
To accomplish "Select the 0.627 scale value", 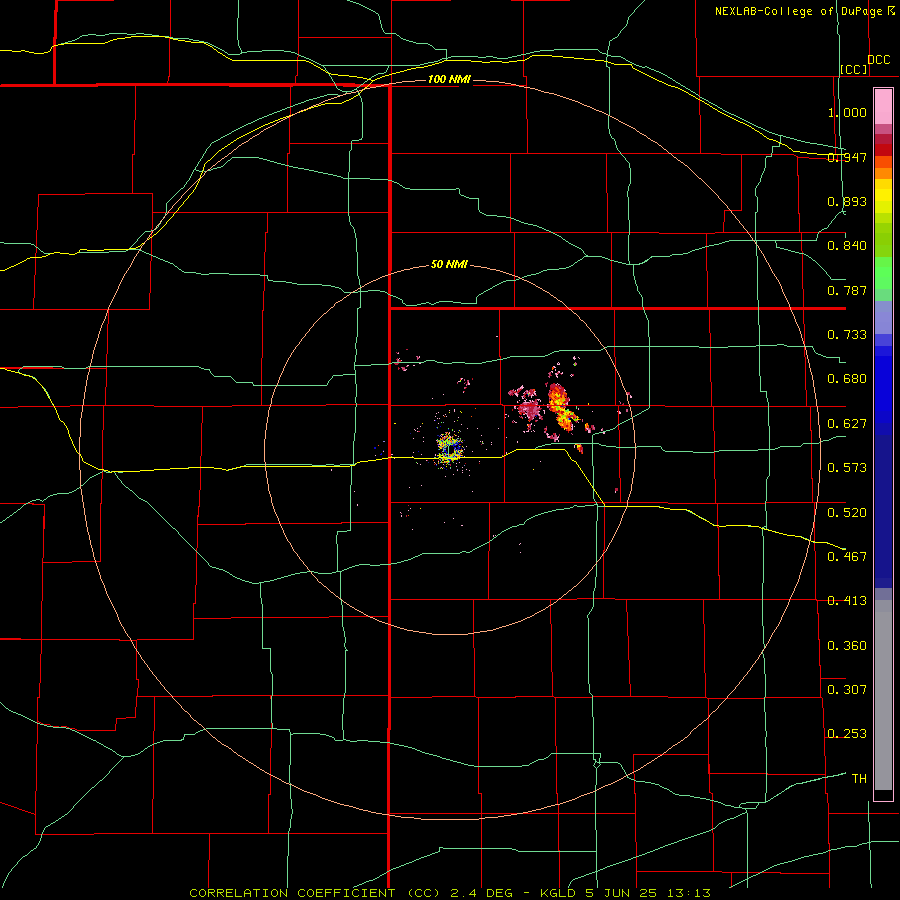I will (x=847, y=424).
